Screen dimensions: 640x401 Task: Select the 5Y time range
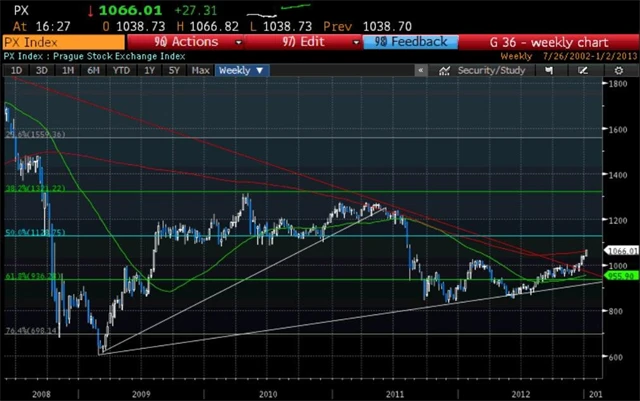tap(174, 71)
